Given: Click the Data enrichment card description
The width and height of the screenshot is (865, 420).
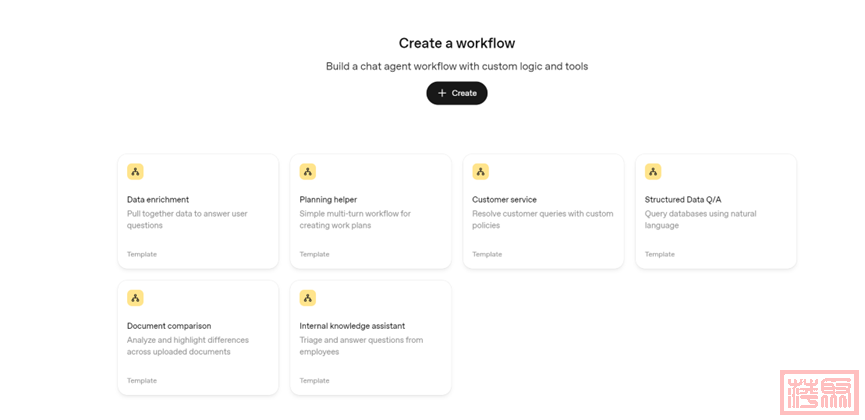Looking at the screenshot, I should [x=187, y=219].
